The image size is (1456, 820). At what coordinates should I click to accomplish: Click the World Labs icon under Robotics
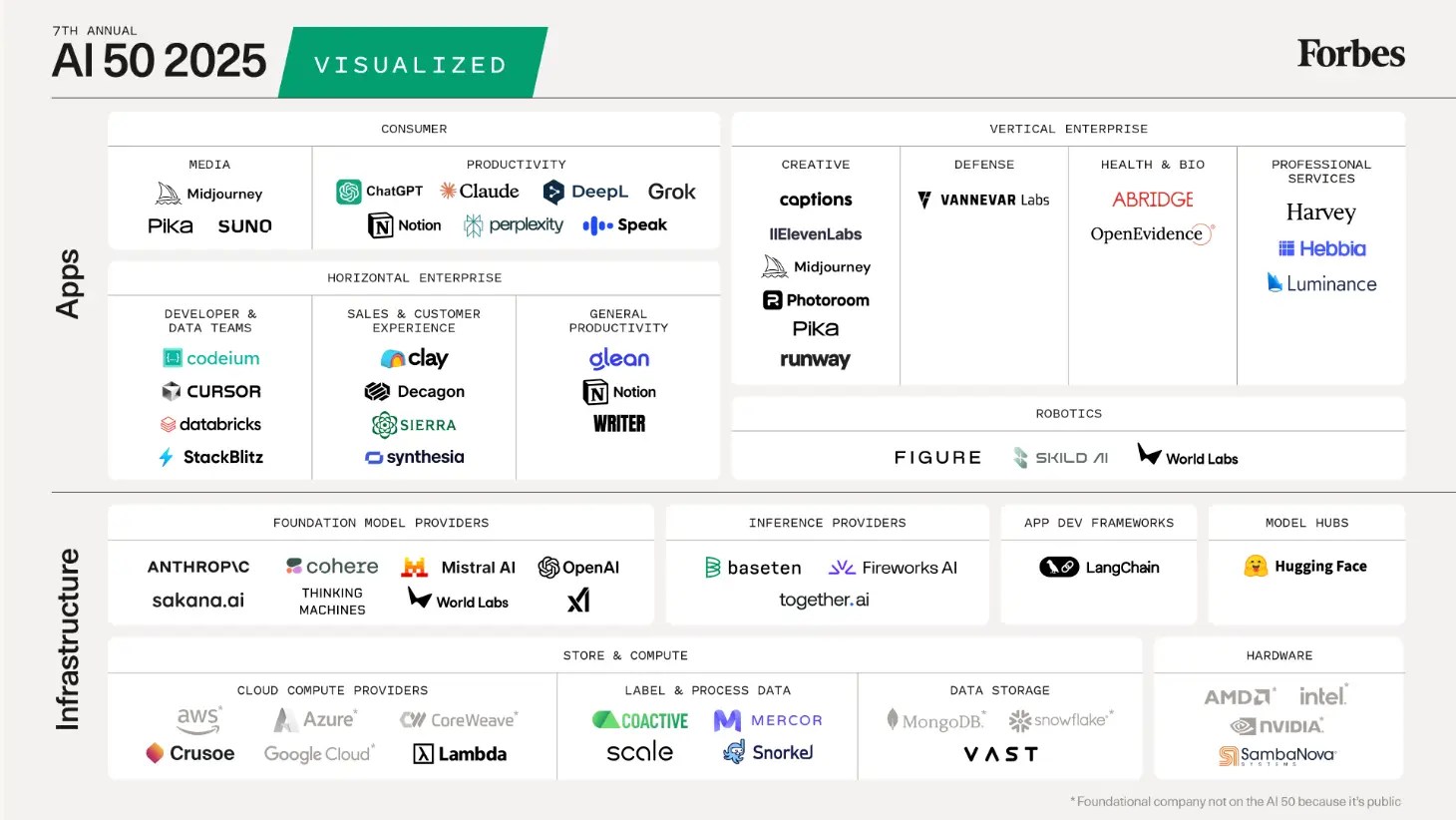1149,455
